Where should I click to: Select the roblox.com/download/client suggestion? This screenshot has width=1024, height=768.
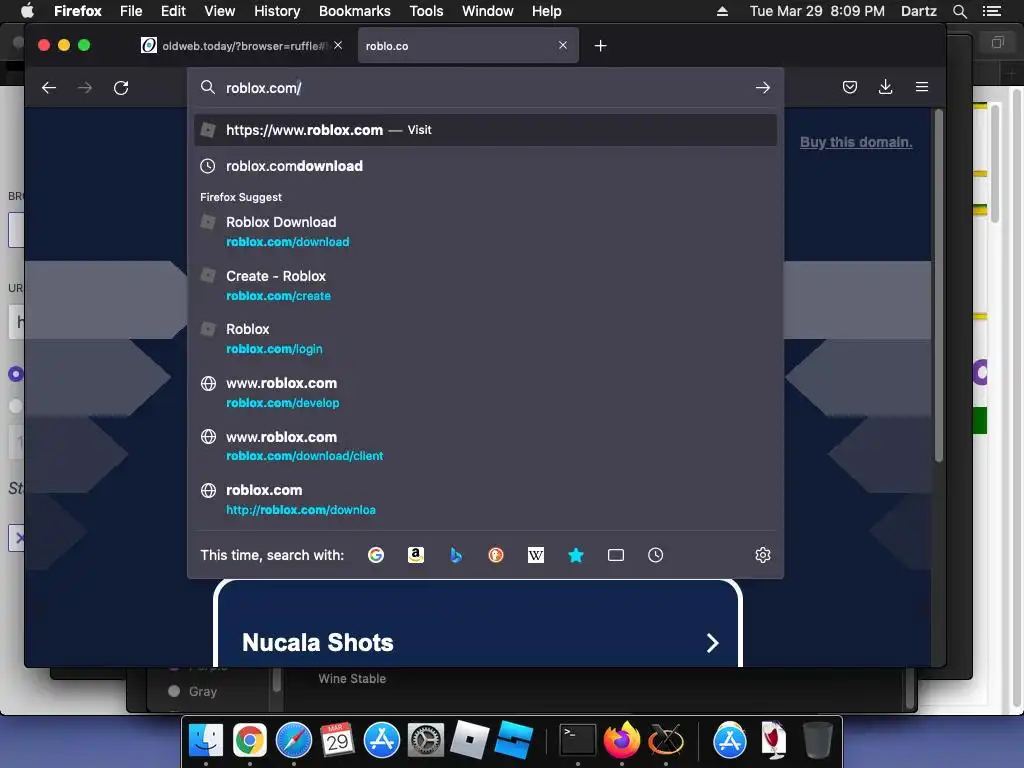[485, 446]
